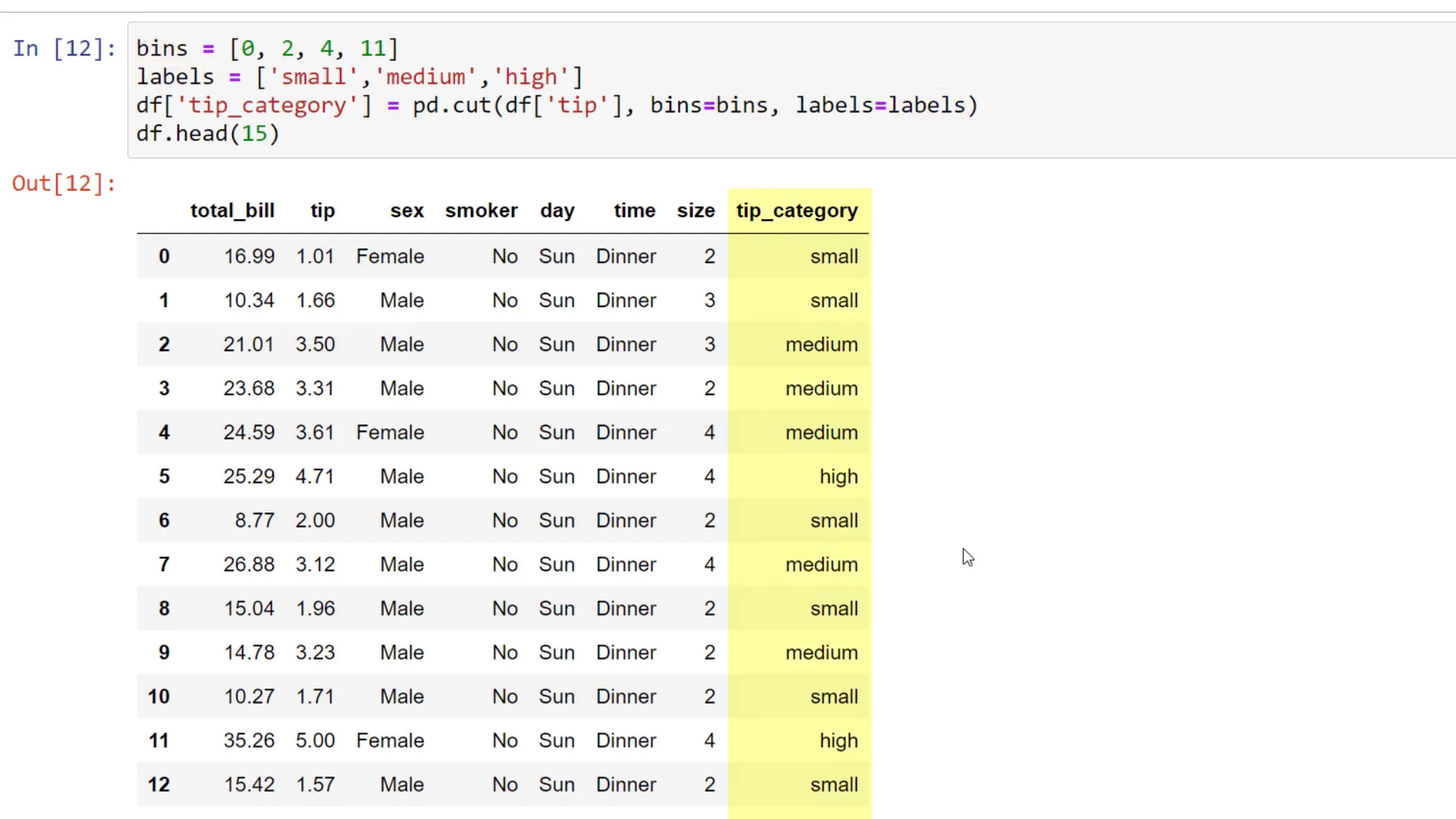Select the Dinner cell in row 12
Viewport: 1456px width, 819px height.
626,785
